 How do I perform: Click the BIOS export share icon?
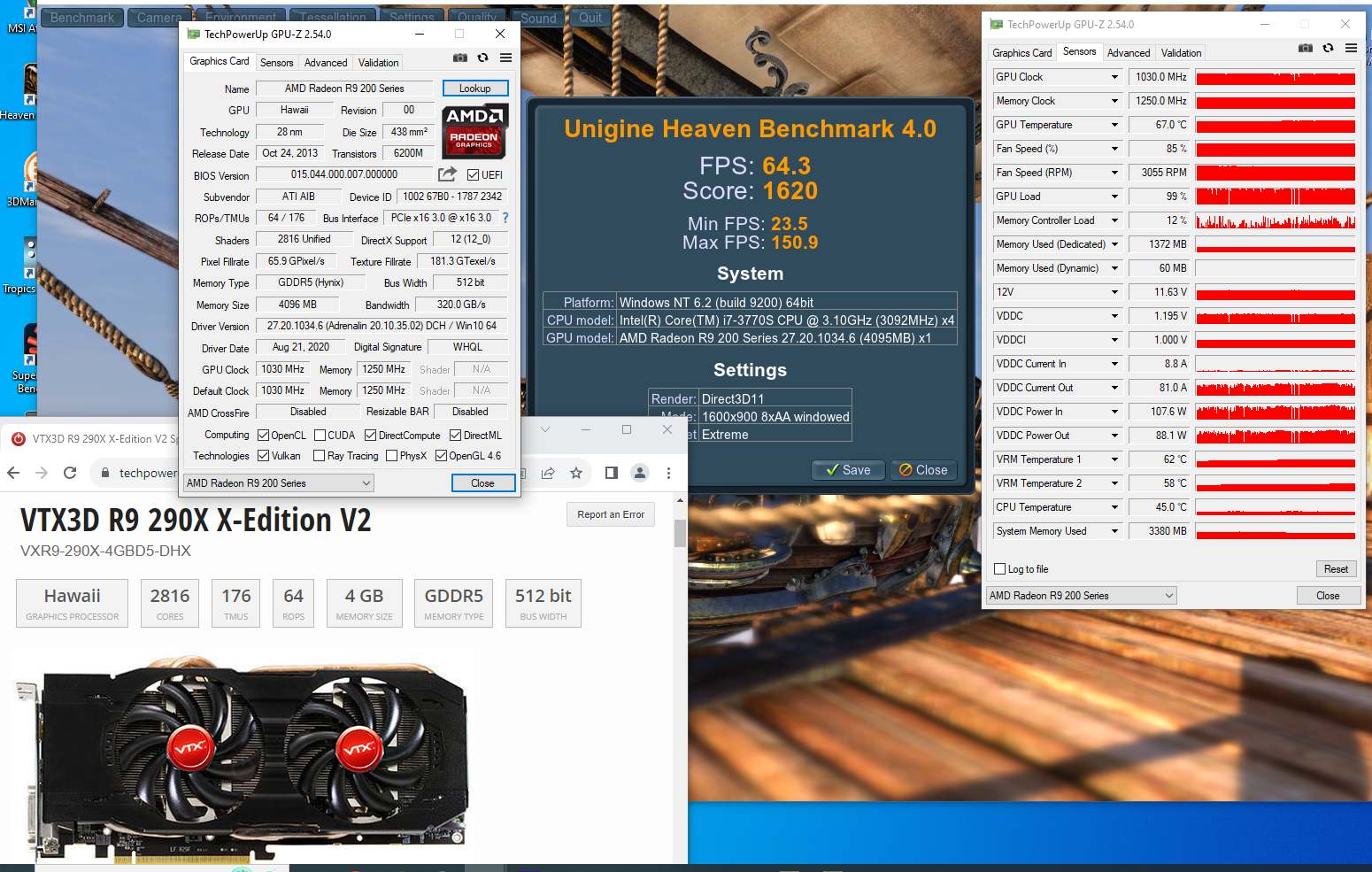(447, 174)
